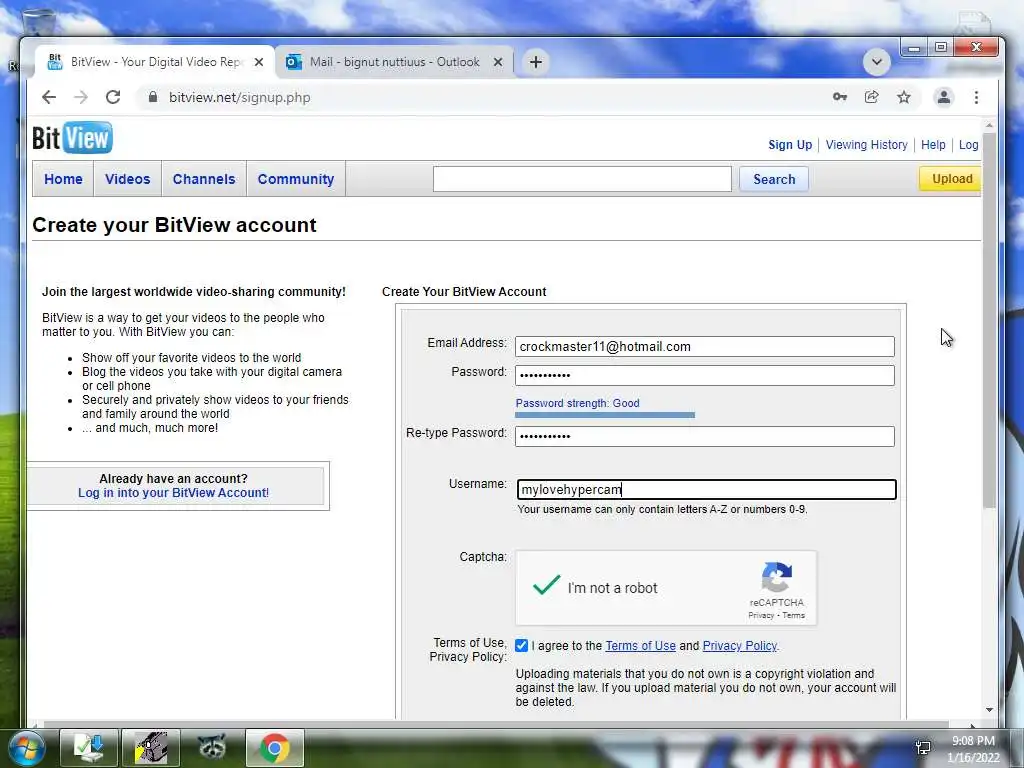The image size is (1024, 768).
Task: Click the Create your BitView account heading
Action: pos(174,225)
